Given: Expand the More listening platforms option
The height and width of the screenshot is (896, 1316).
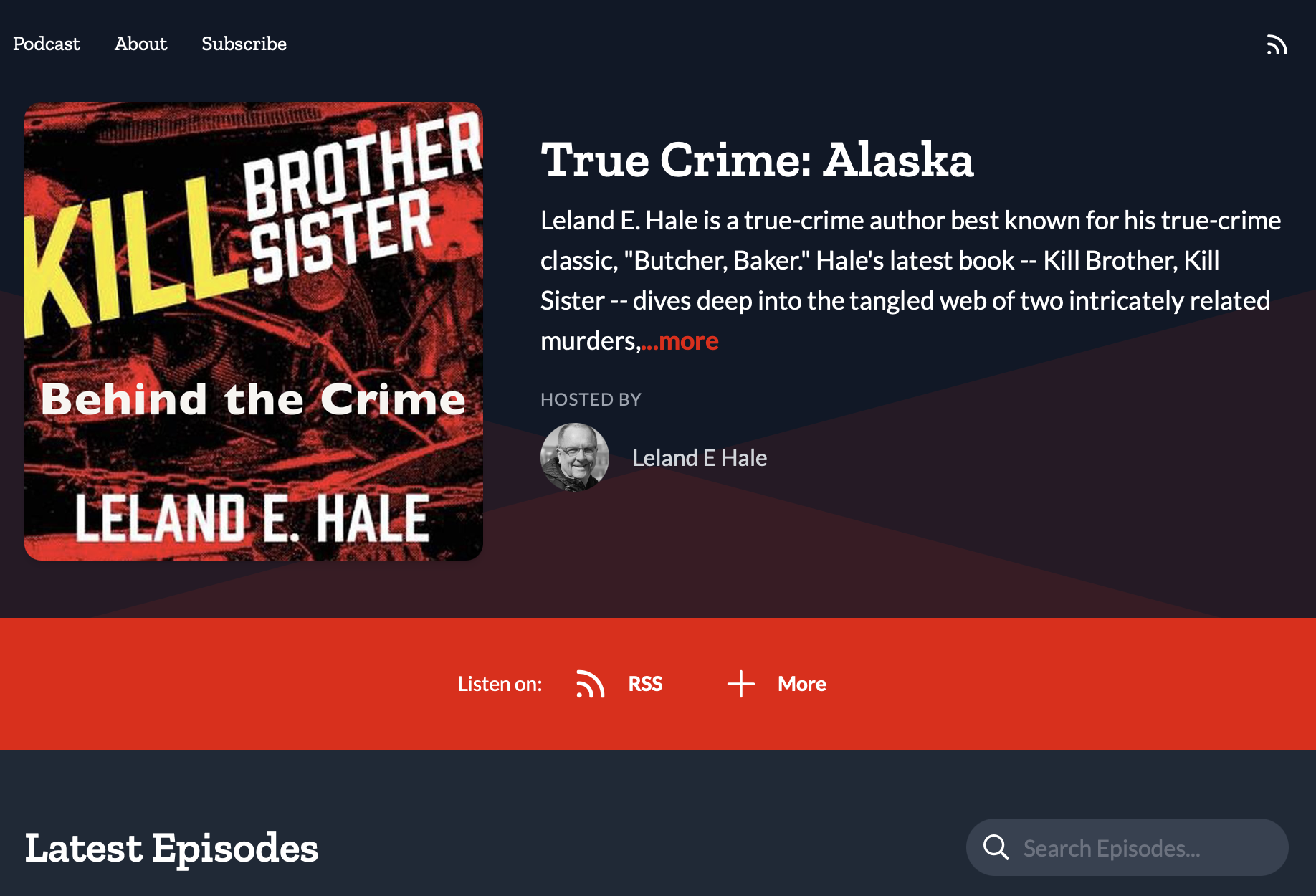Looking at the screenshot, I should point(801,684).
